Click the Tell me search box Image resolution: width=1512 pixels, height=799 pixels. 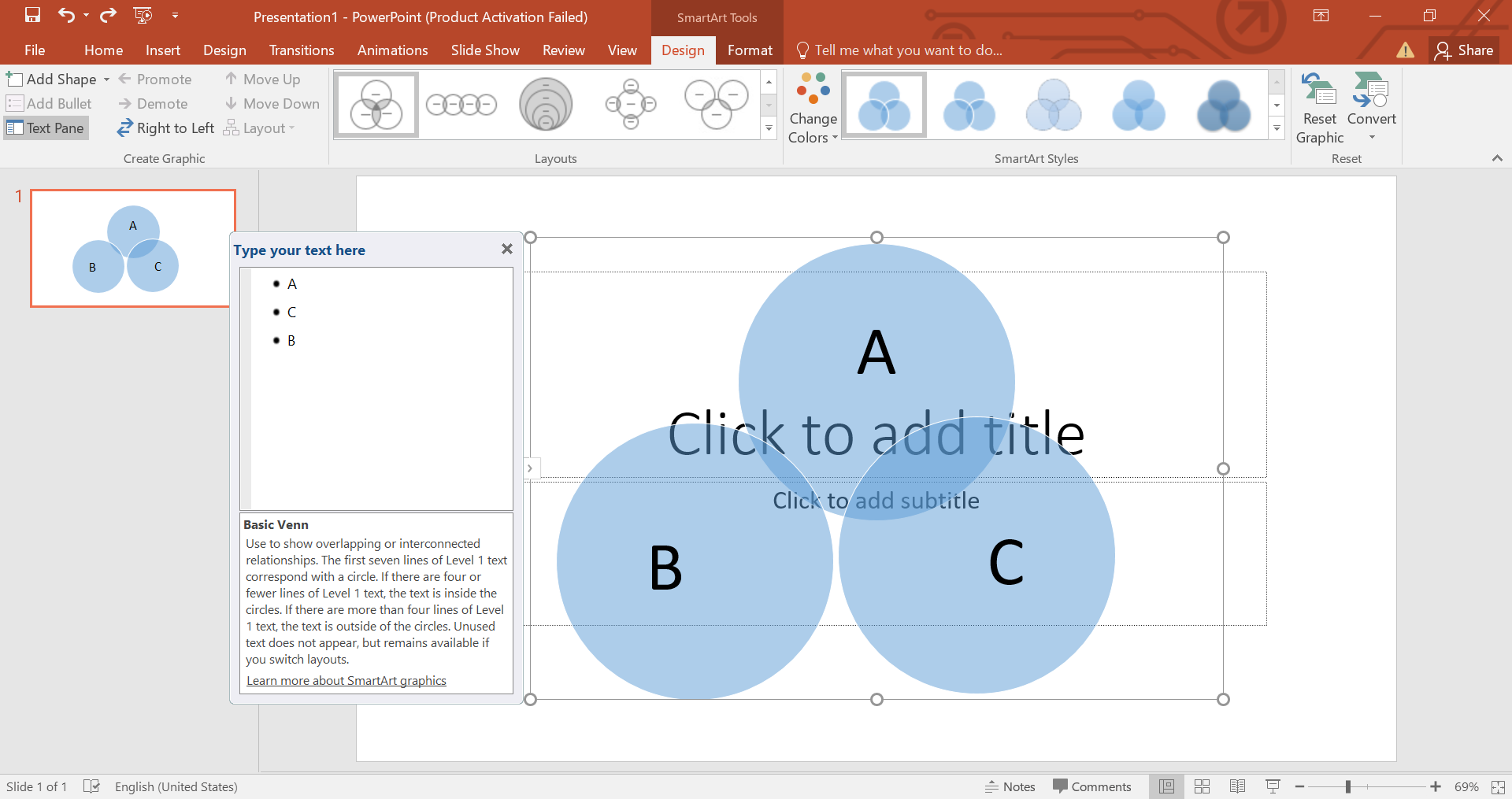click(x=900, y=50)
